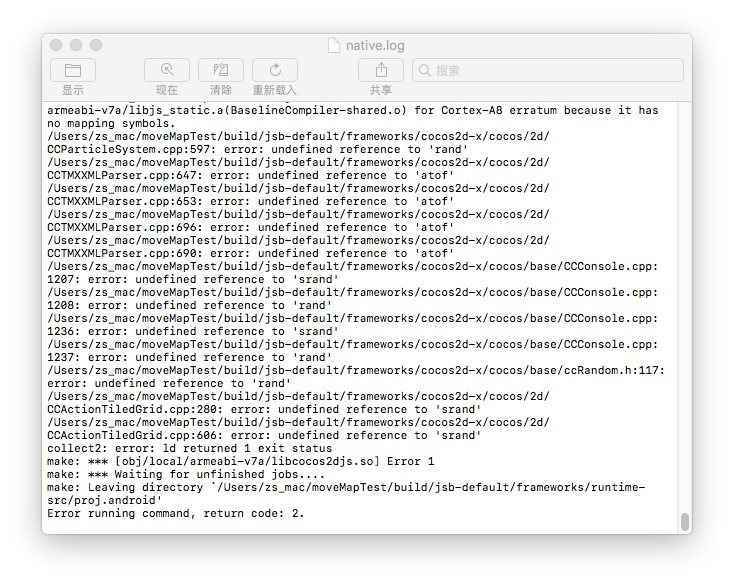Click the 'make: *** Waiting for unfinished jobs....' line
The height and width of the screenshot is (584, 734).
pos(186,474)
